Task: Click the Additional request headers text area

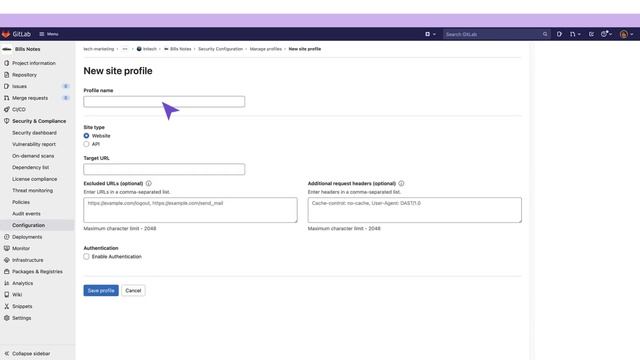Action: pyautogui.click(x=415, y=210)
